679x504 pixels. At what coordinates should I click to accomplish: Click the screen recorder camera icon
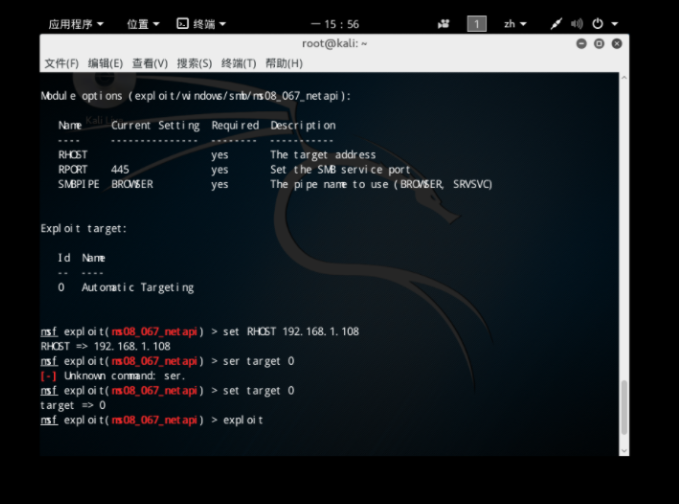[443, 24]
